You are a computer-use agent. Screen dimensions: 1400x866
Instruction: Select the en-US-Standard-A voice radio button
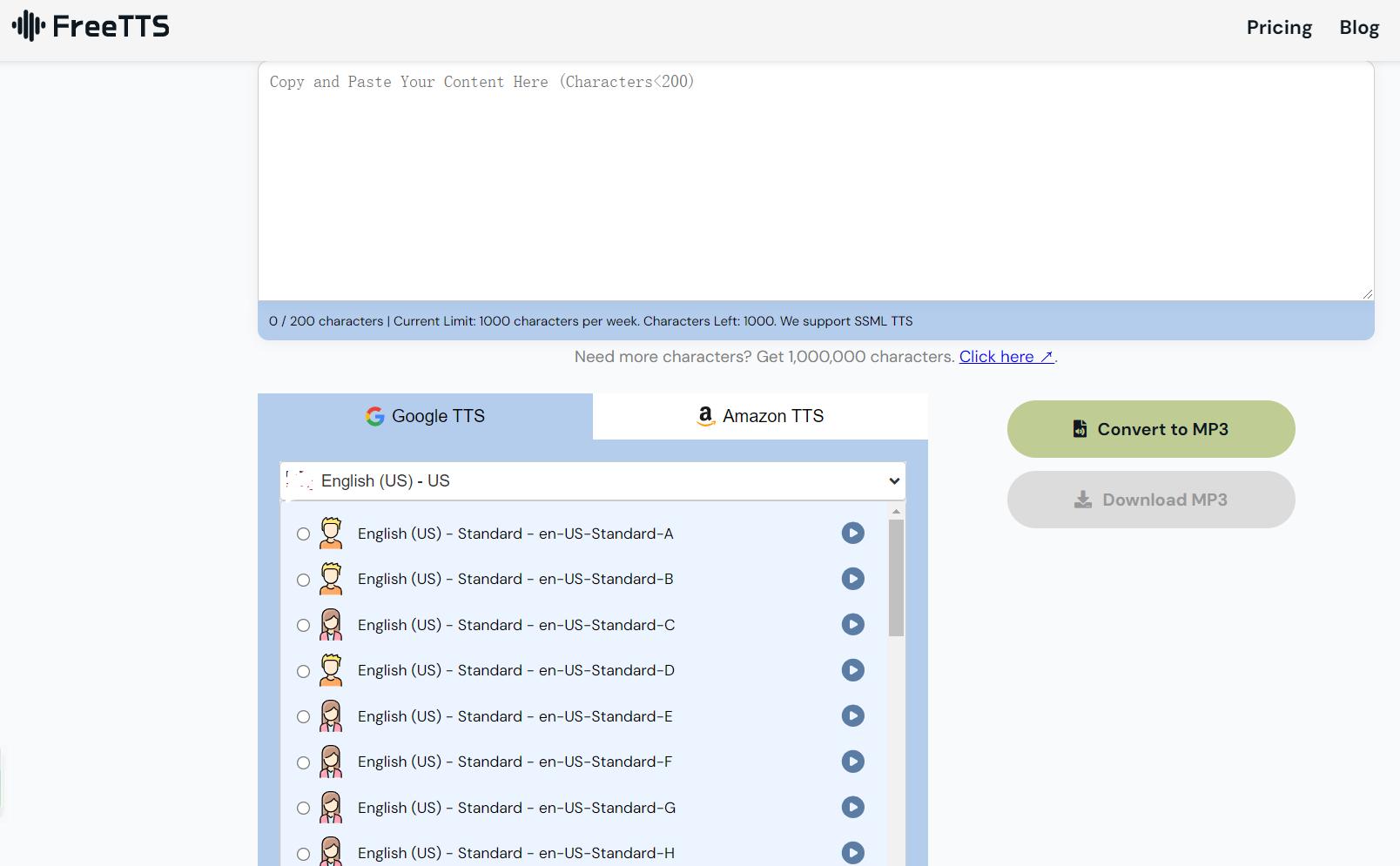[x=303, y=534]
